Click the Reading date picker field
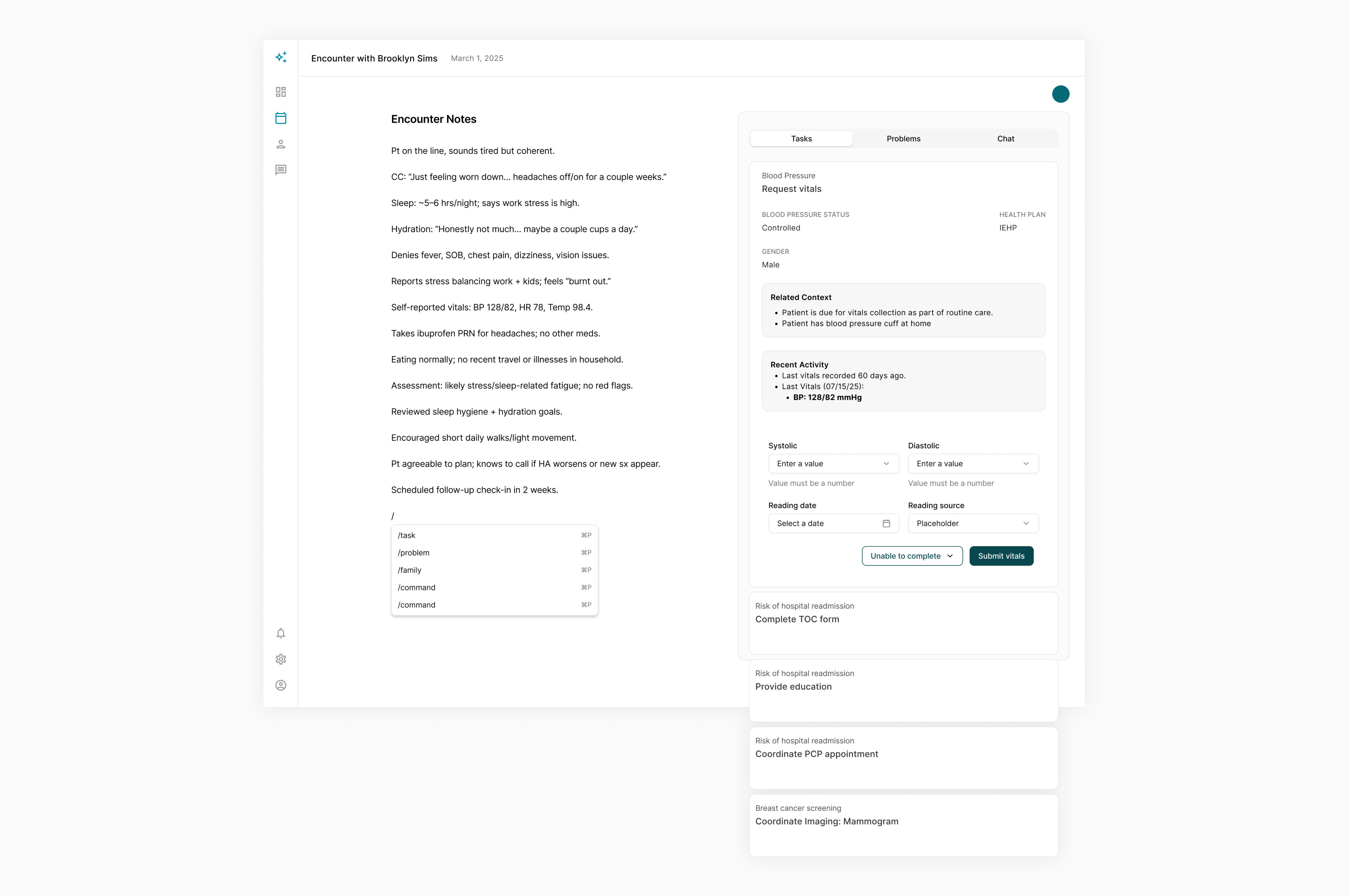Image resolution: width=1349 pixels, height=896 pixels. click(x=833, y=523)
